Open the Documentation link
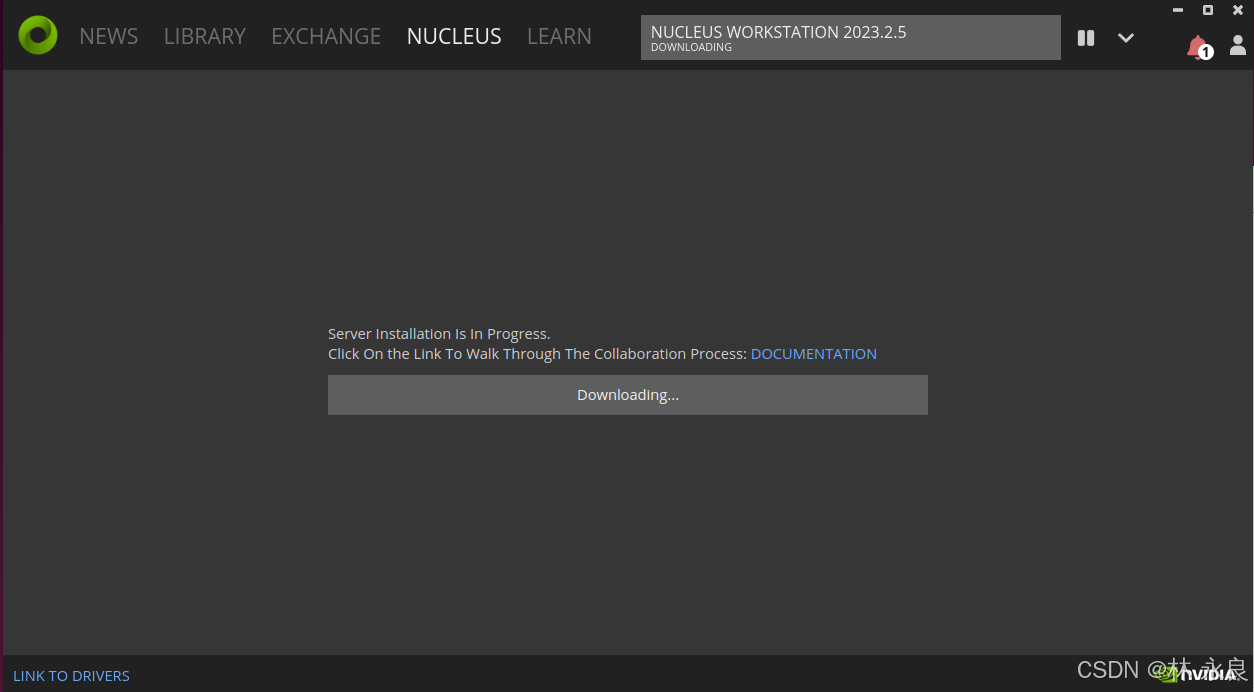 click(x=814, y=354)
